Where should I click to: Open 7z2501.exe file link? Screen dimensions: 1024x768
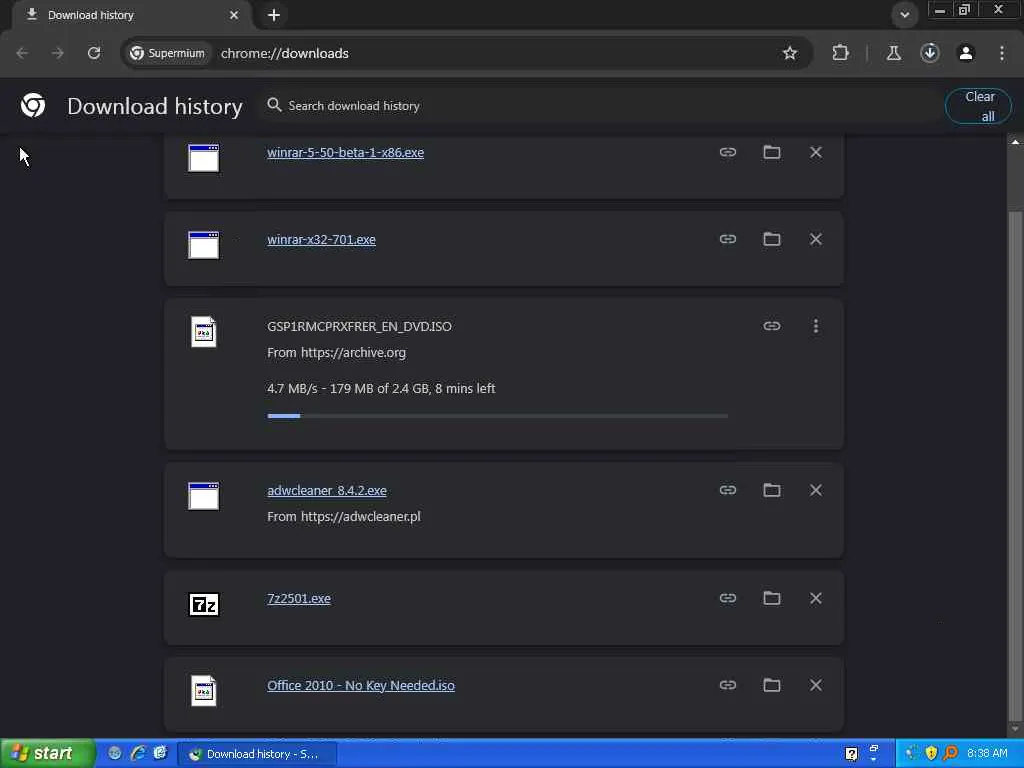pos(298,599)
